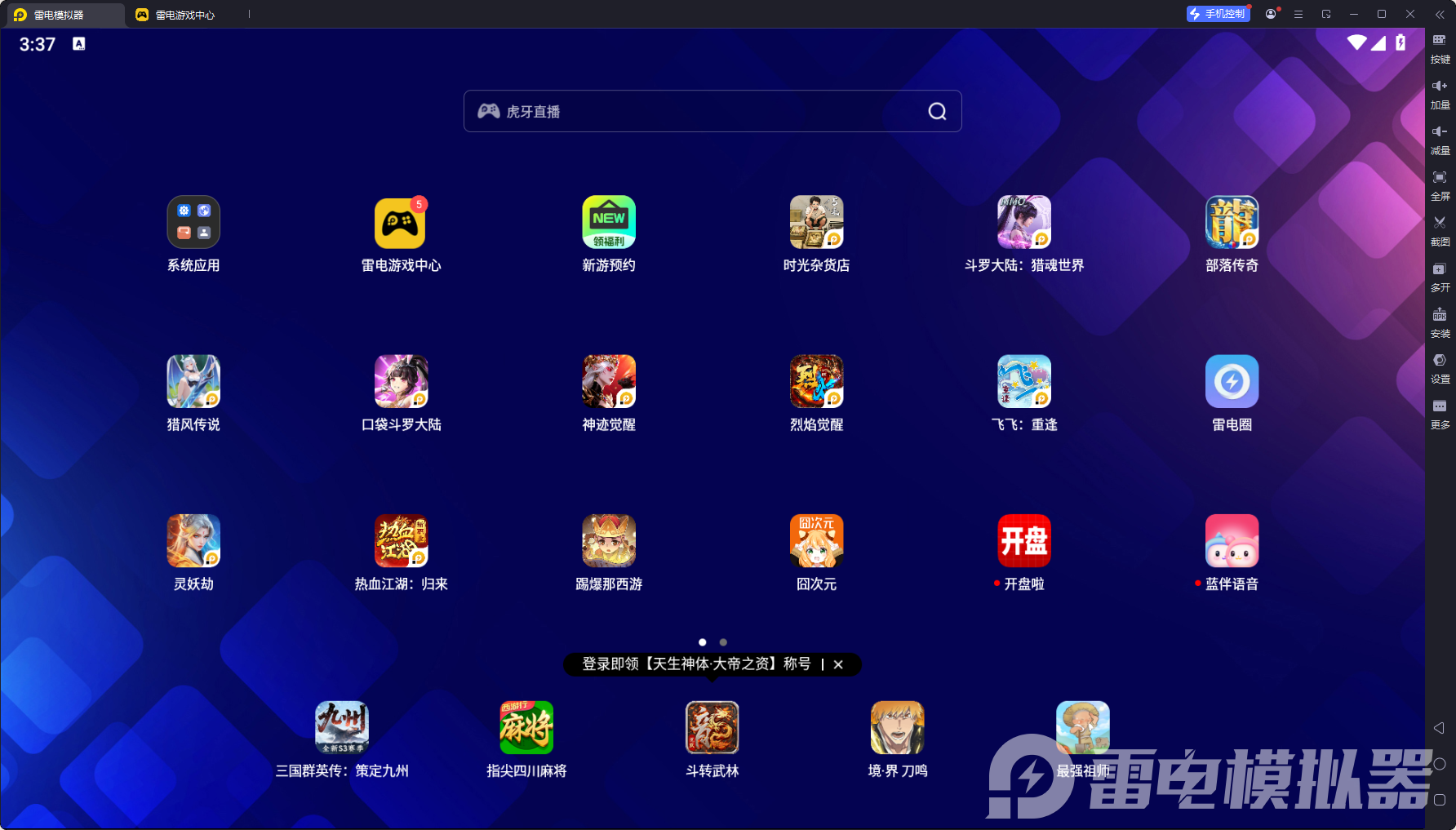The height and width of the screenshot is (830, 1456).
Task: Increase volume with the 加量 button
Action: pyautogui.click(x=1440, y=94)
